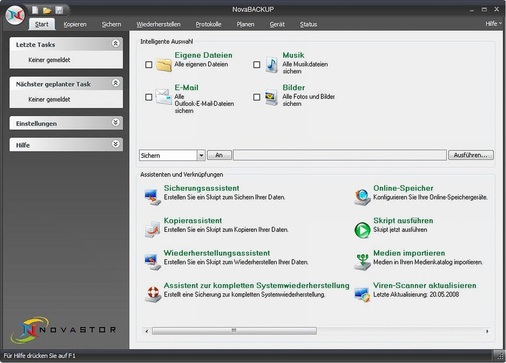The height and width of the screenshot is (363, 506).
Task: Click the save disk icon in title bar
Action: click(x=59, y=10)
